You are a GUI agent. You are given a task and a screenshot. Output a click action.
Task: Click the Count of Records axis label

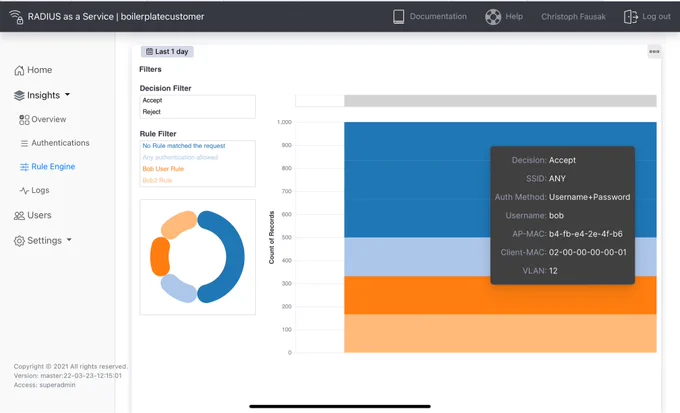coord(271,237)
